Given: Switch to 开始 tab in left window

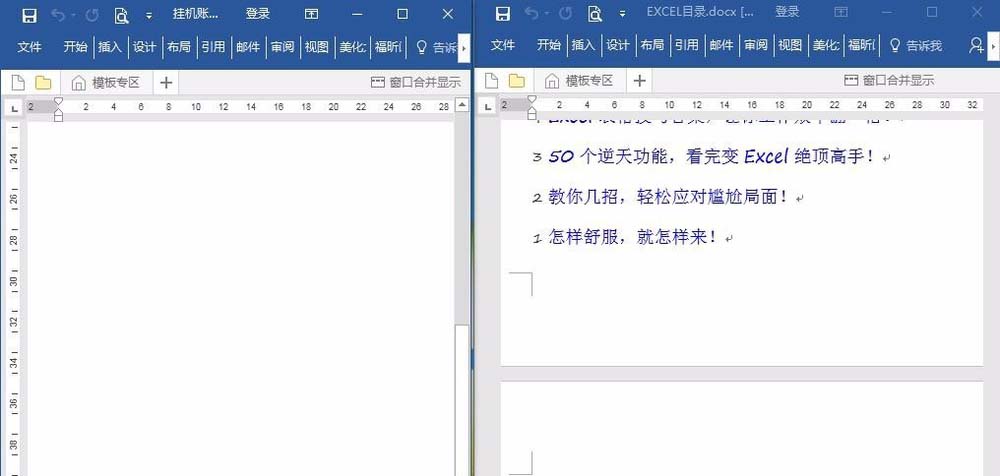Looking at the screenshot, I should pos(75,47).
